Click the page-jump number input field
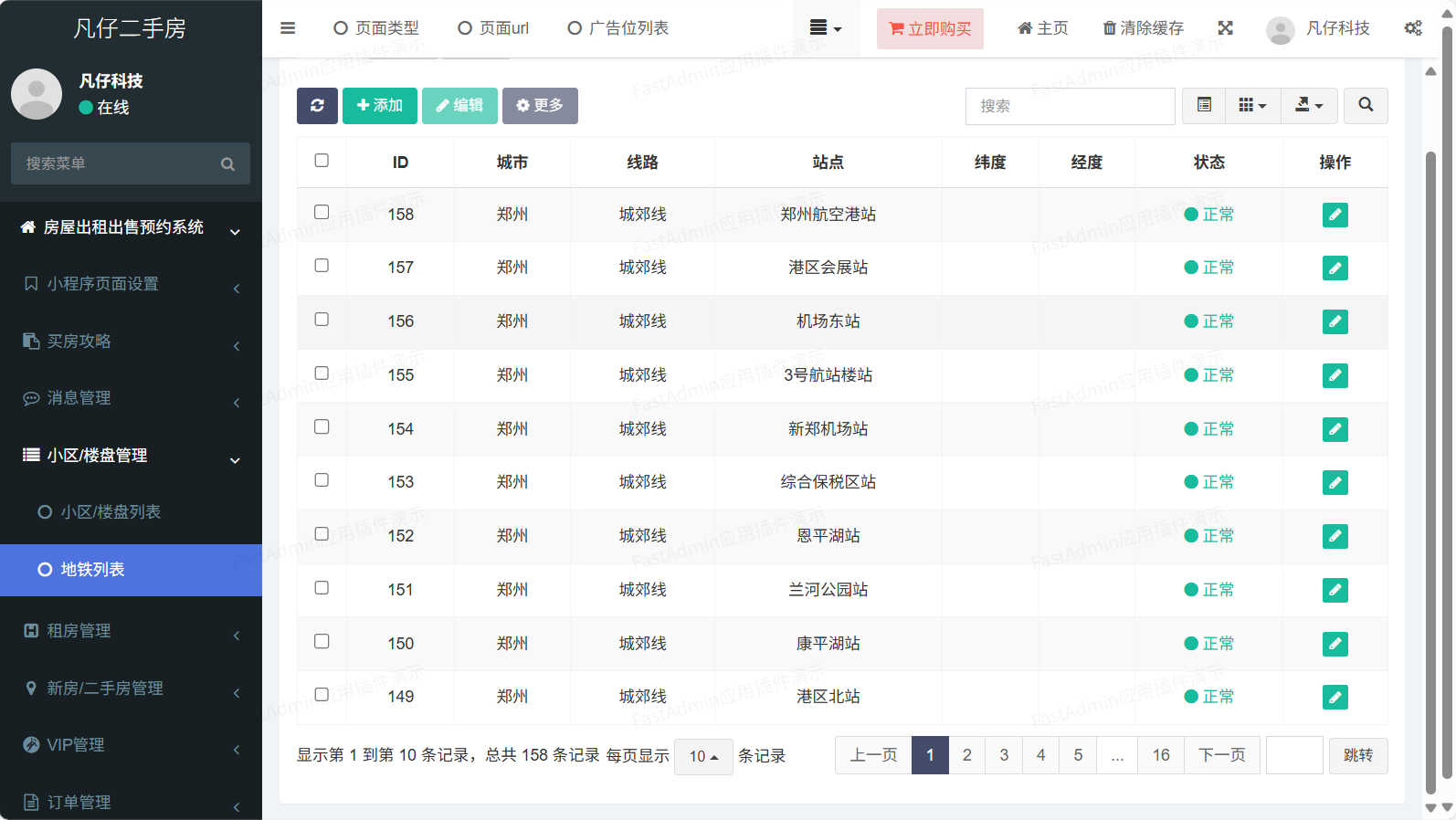1456x820 pixels. pyautogui.click(x=1294, y=755)
